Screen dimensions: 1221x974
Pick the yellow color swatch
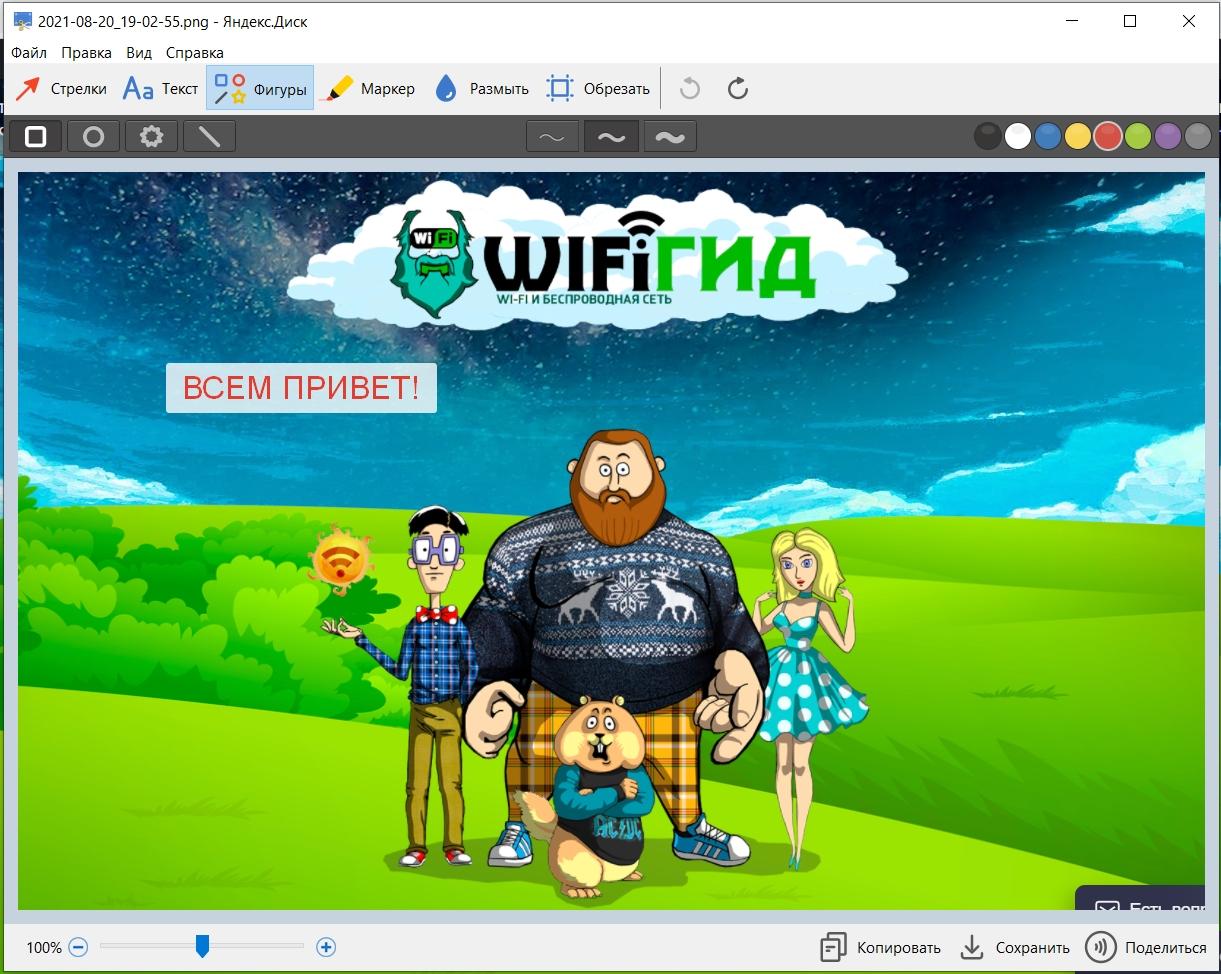pos(1078,136)
